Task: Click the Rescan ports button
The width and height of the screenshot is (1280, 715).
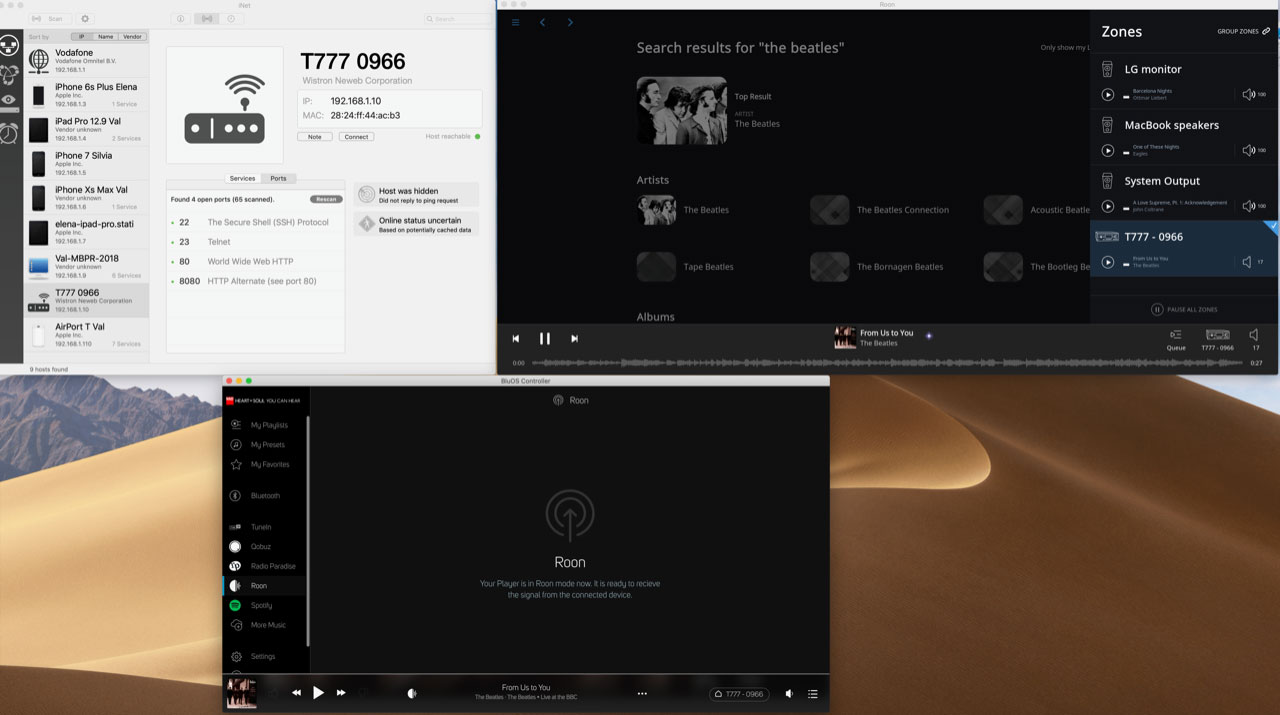Action: (x=325, y=199)
